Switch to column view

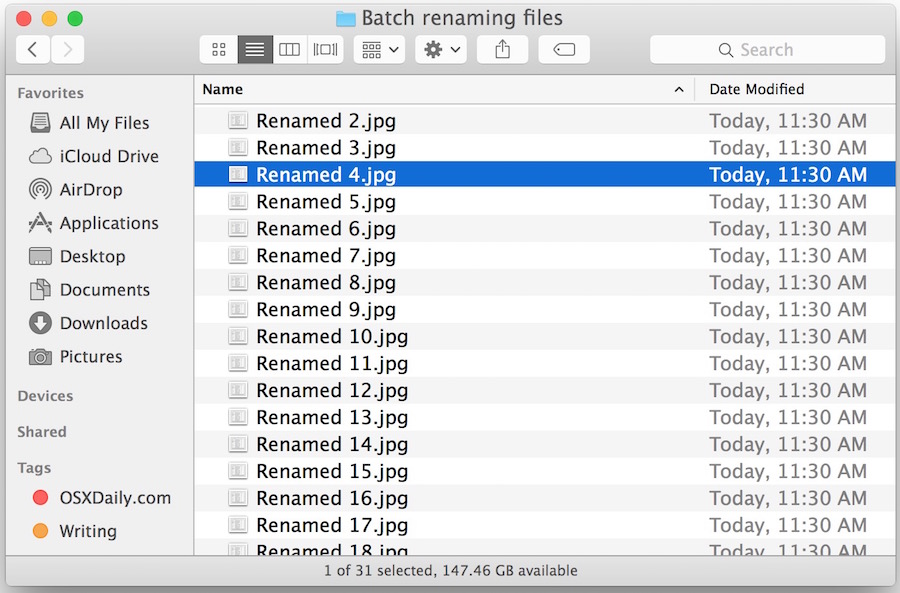pos(289,49)
